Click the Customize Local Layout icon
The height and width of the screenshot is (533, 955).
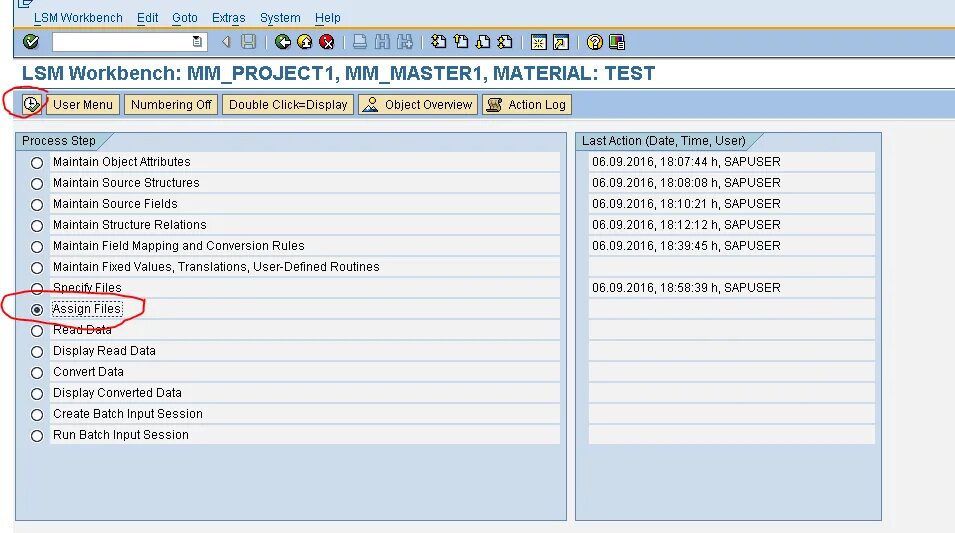[617, 41]
